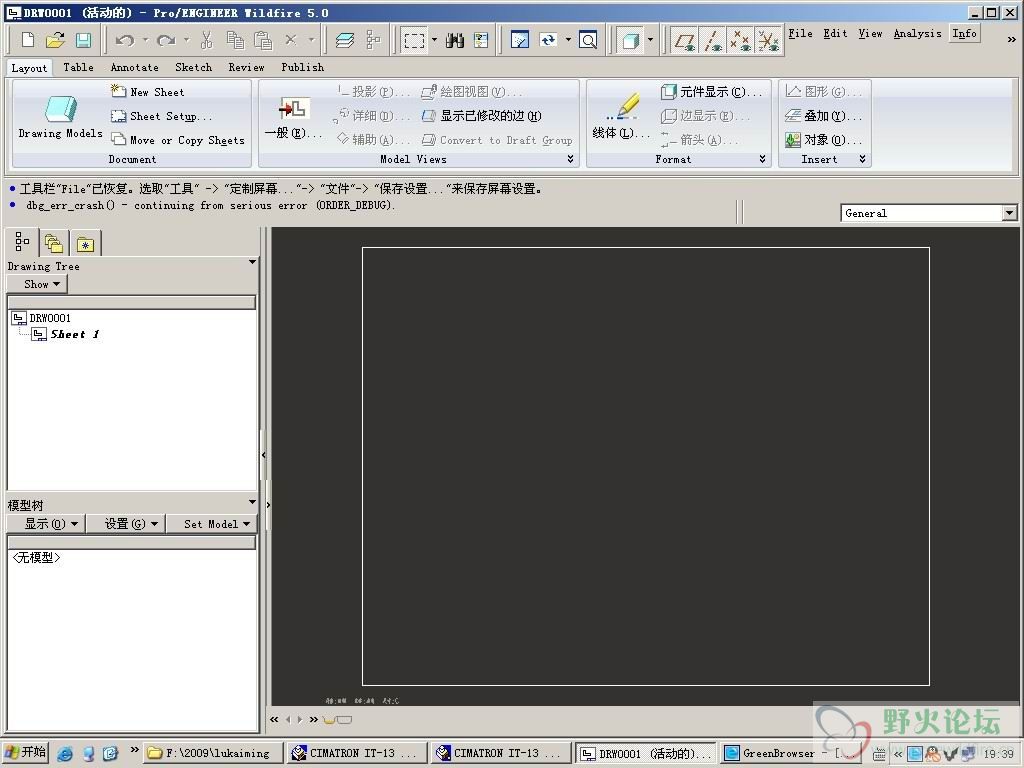
Task: Open the File menu
Action: pyautogui.click(x=800, y=33)
